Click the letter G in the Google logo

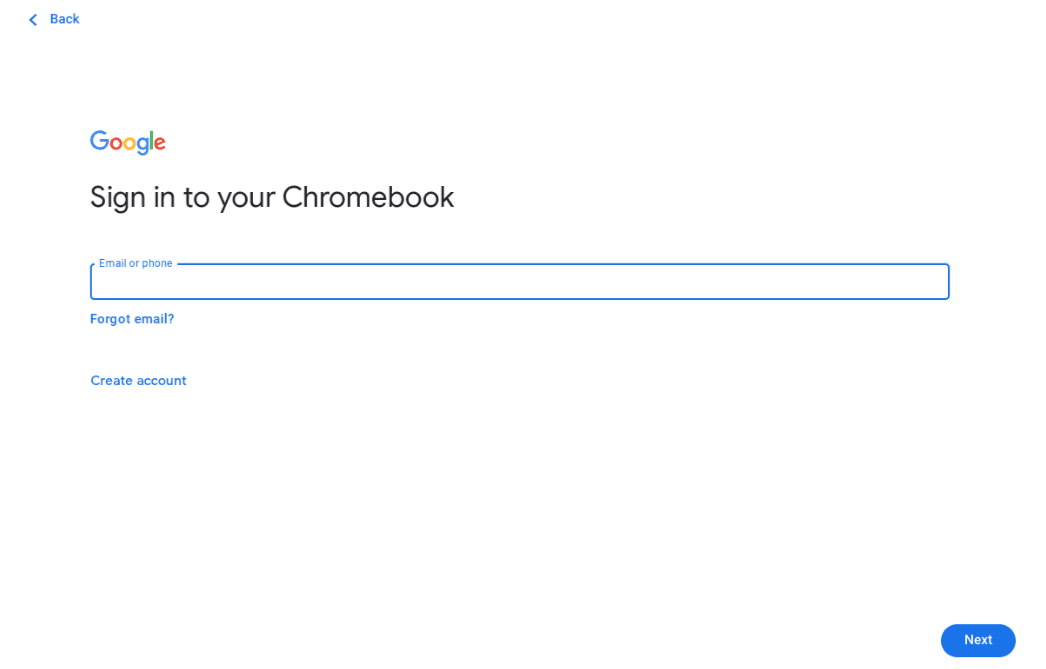click(x=99, y=140)
